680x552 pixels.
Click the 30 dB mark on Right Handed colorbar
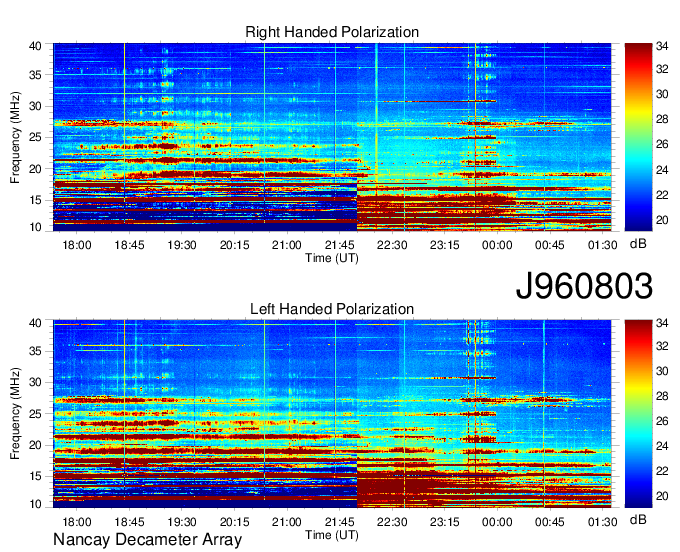[662, 94]
